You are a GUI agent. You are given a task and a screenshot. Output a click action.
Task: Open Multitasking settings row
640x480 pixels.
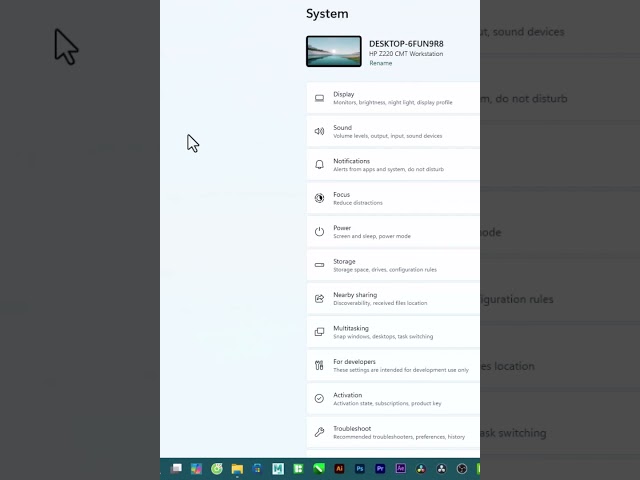393,332
